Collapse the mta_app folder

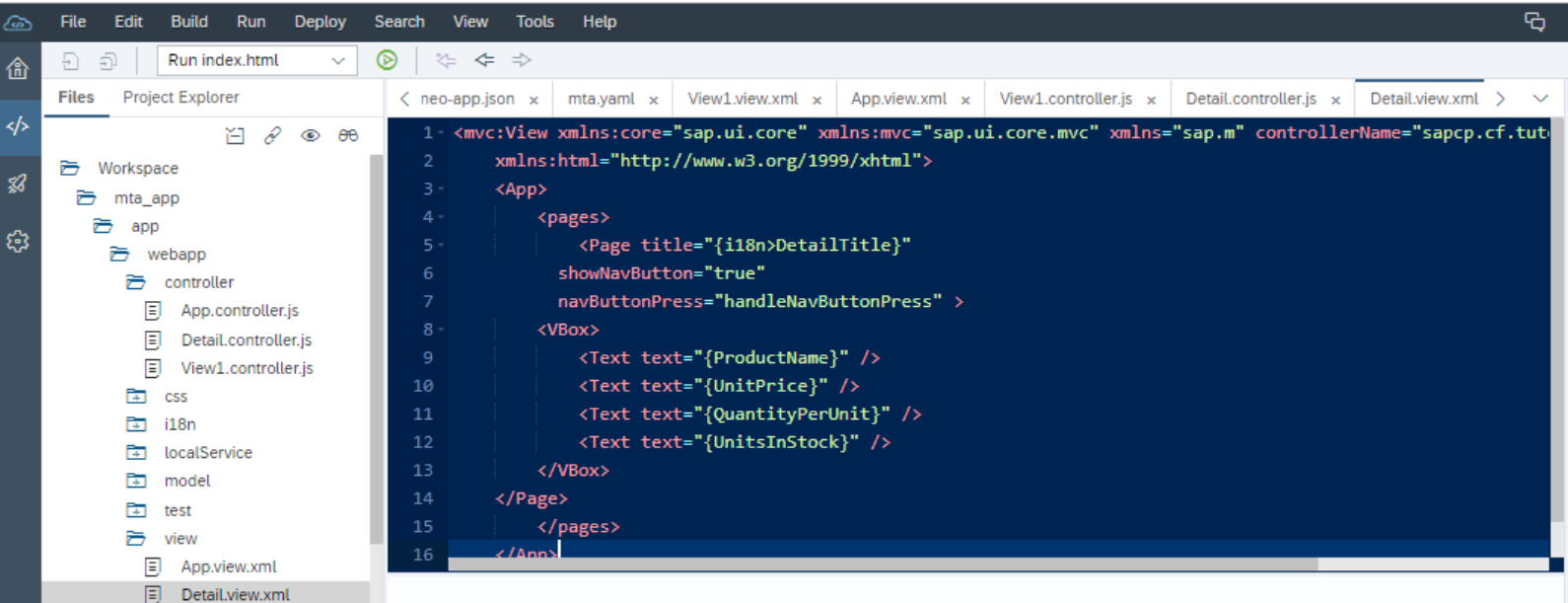coord(87,197)
